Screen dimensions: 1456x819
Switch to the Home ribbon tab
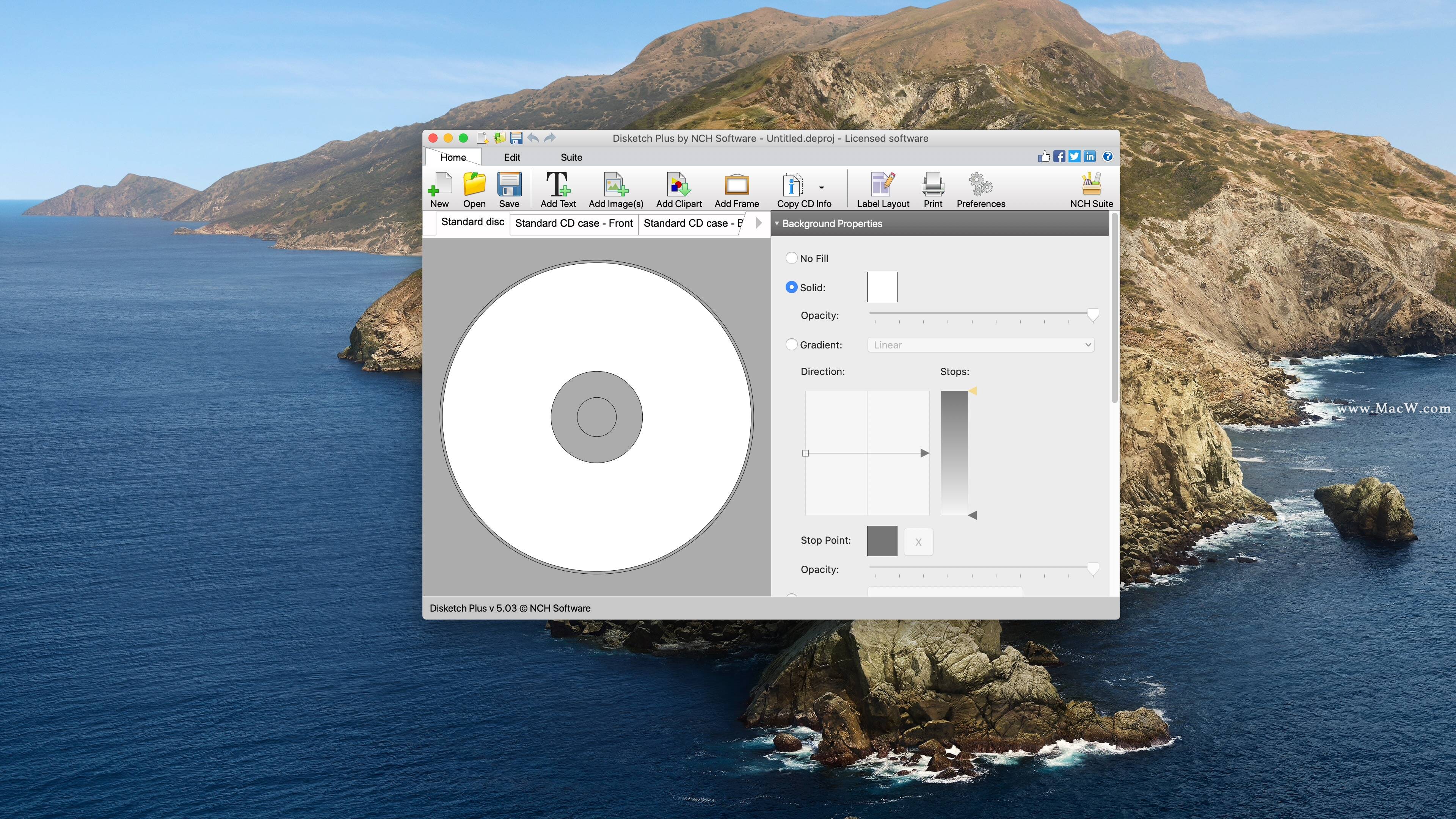click(x=453, y=157)
